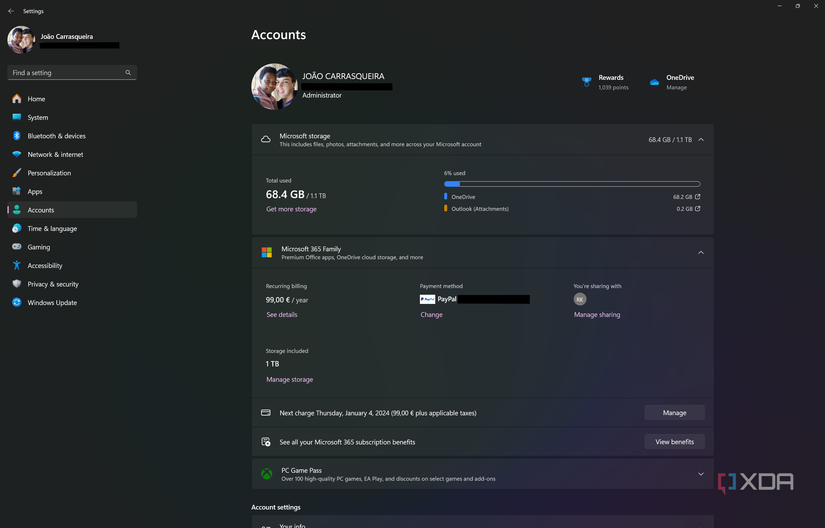The image size is (825, 528).
Task: Click the Microsoft 365 four-color logo
Action: 267,252
